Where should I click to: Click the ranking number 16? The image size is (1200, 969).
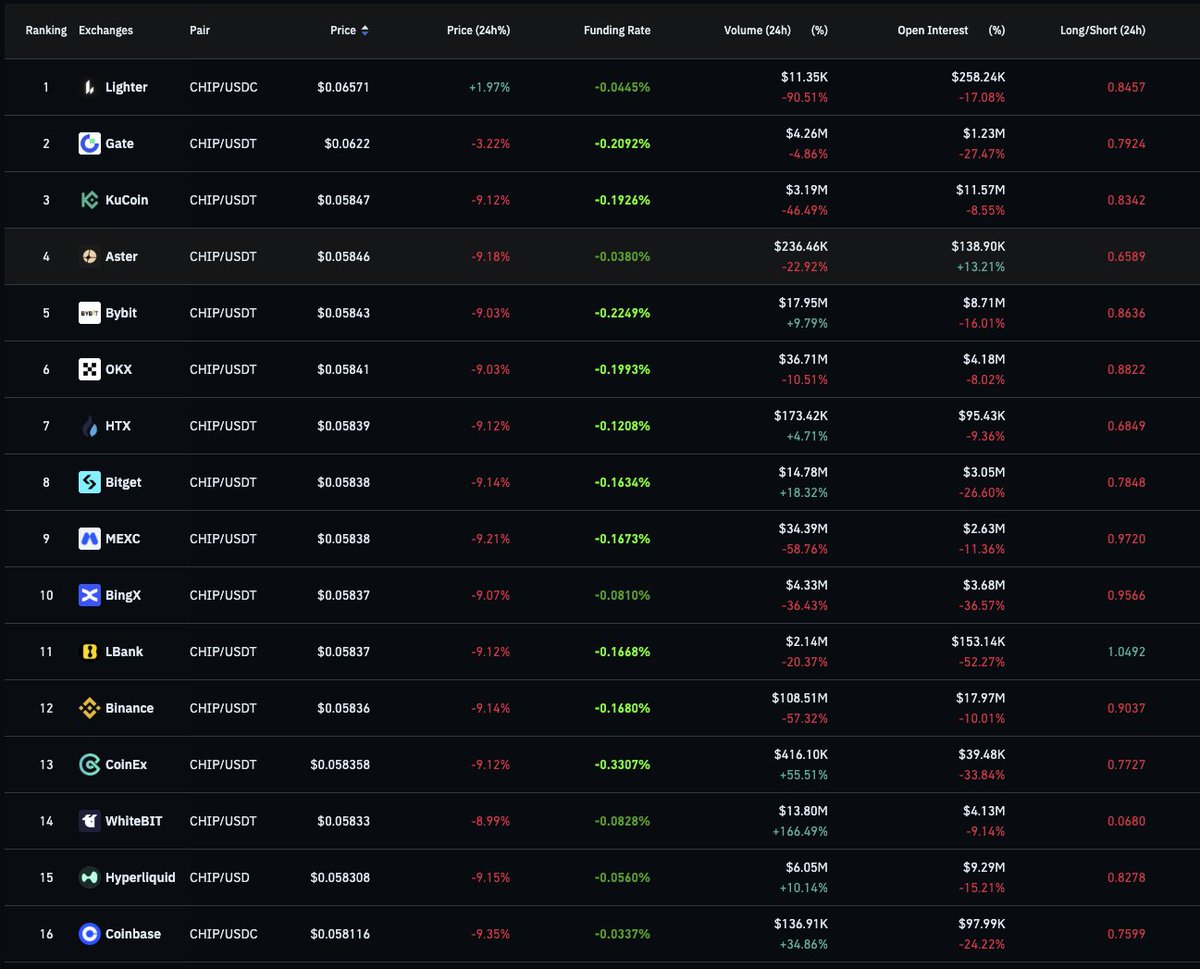(46, 934)
